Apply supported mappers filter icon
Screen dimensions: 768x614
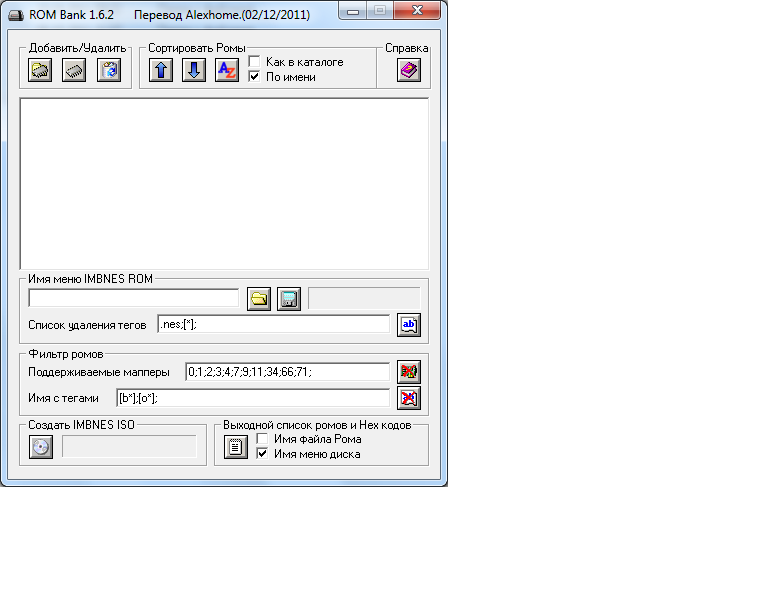click(x=409, y=372)
